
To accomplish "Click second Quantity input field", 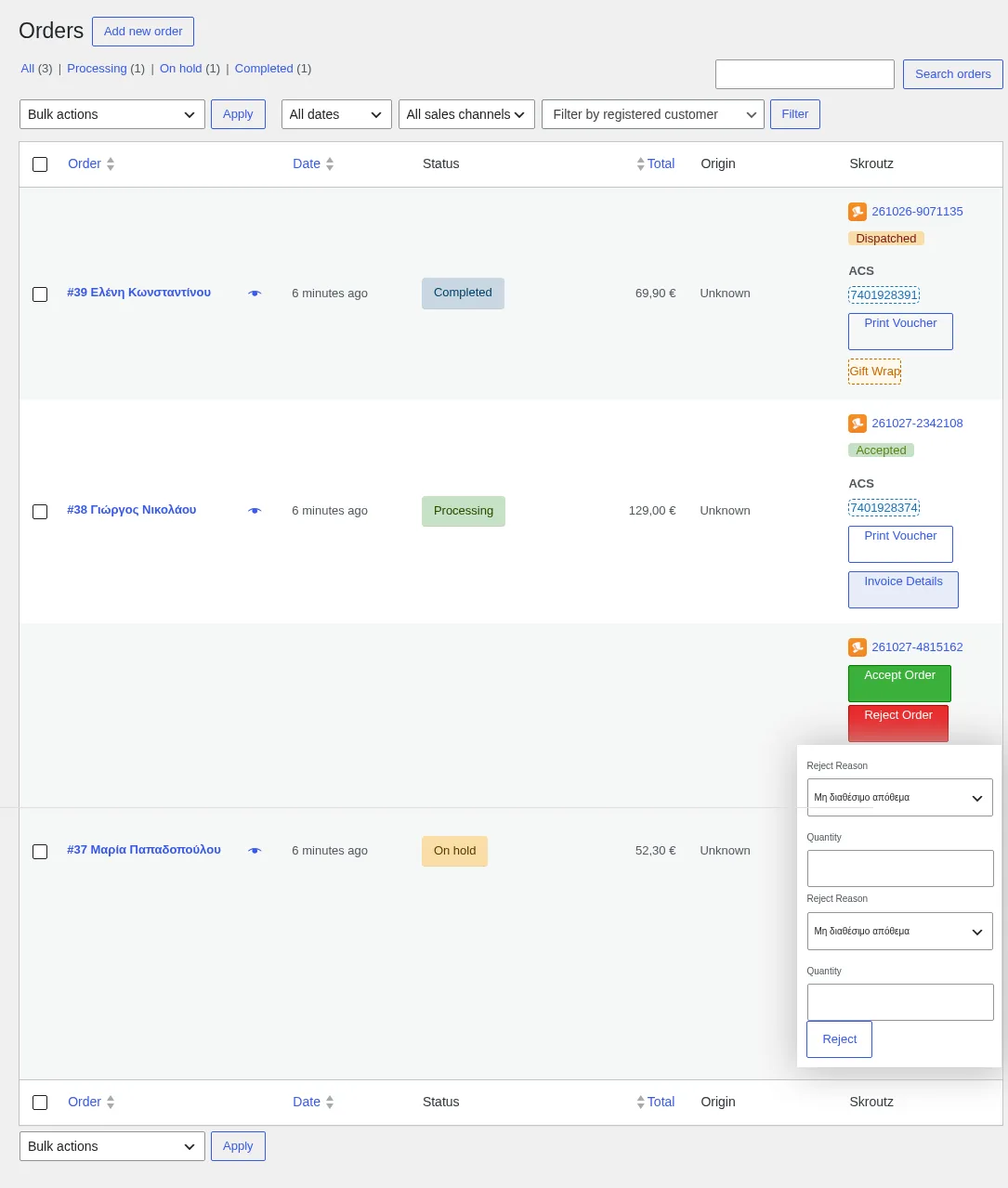I will point(900,1002).
